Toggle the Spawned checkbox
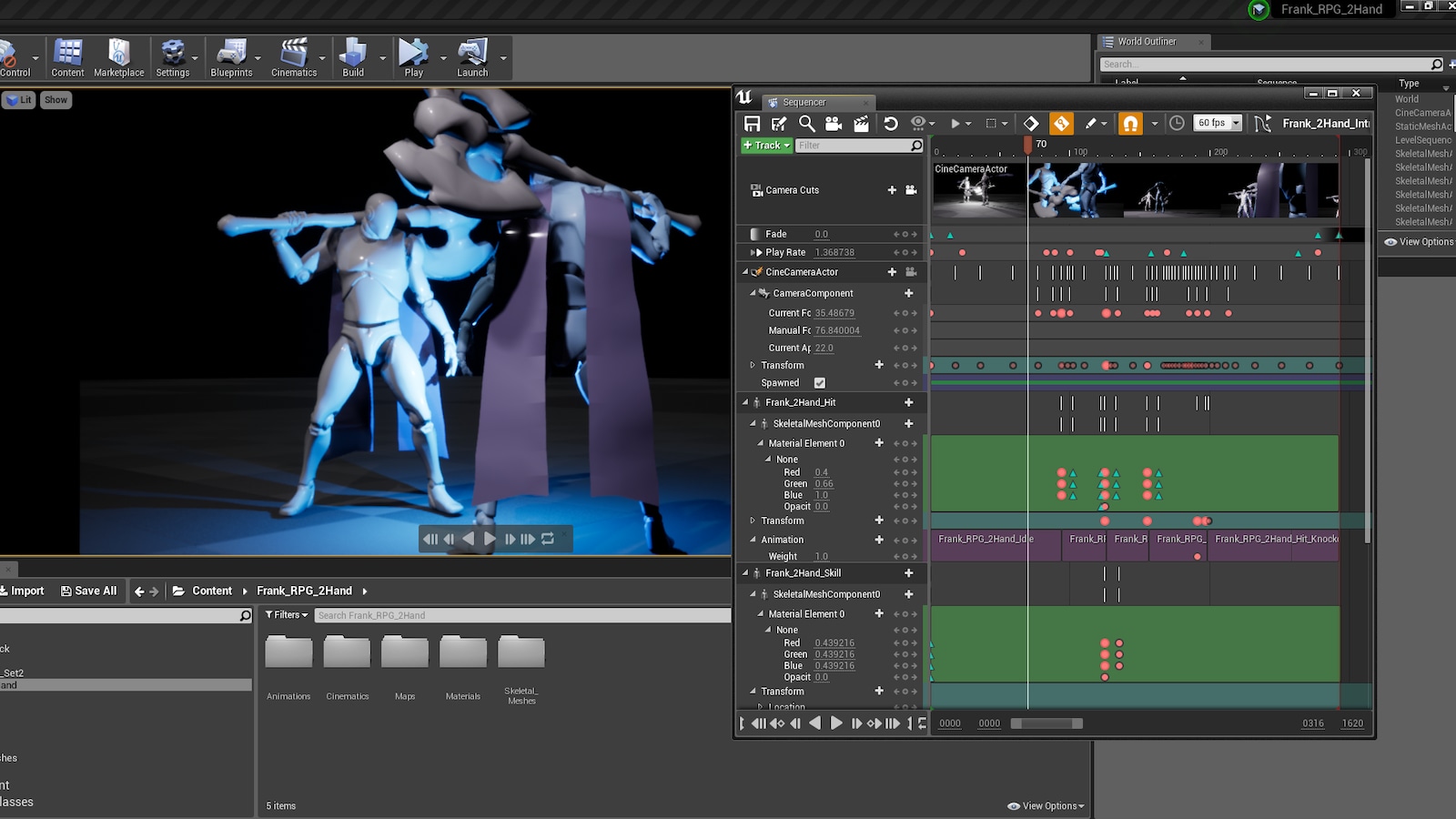This screenshot has height=819, width=1456. point(820,383)
